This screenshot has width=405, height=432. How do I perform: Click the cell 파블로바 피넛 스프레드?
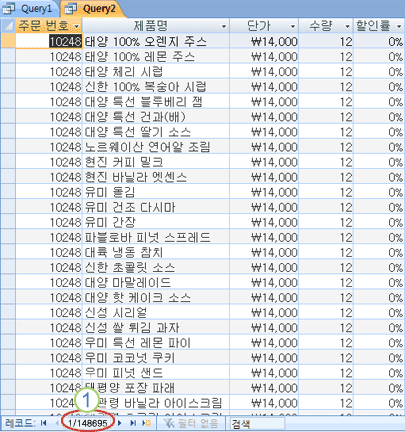(x=156, y=237)
